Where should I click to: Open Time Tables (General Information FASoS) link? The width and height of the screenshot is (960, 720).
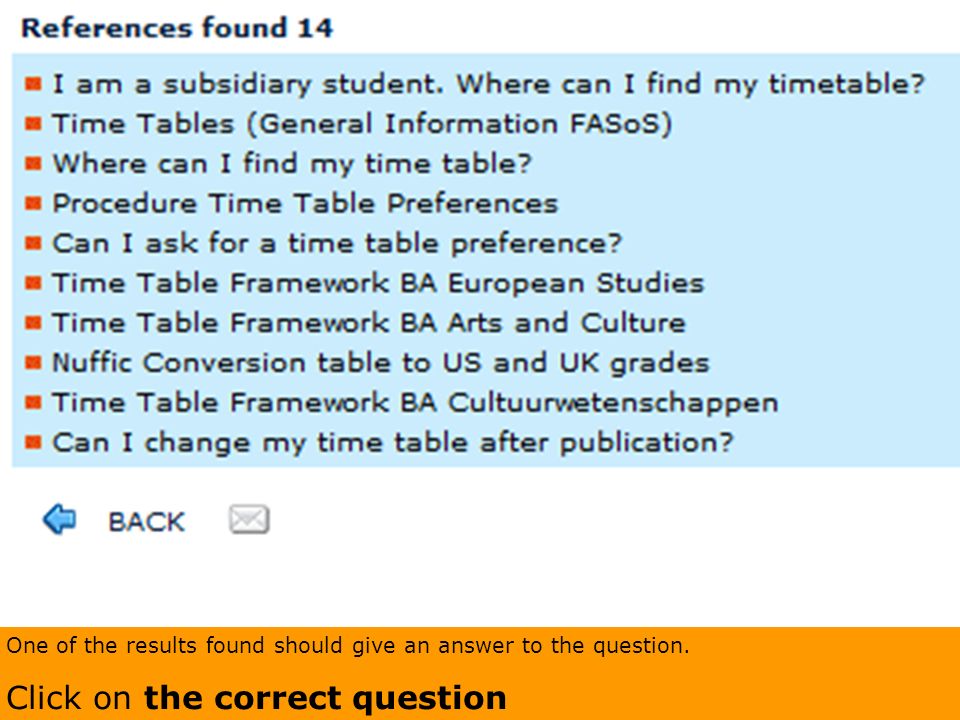[362, 124]
